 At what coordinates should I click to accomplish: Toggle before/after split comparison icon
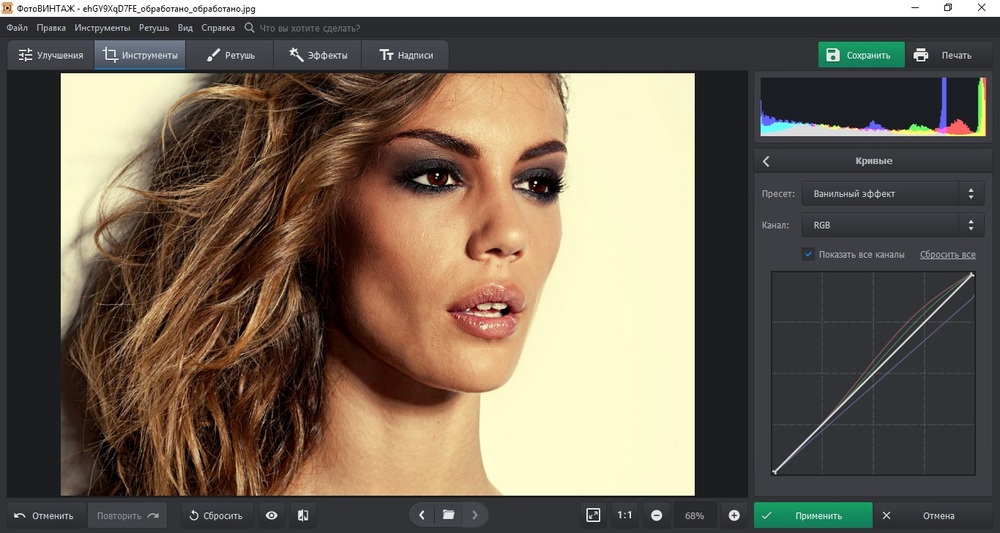click(303, 516)
